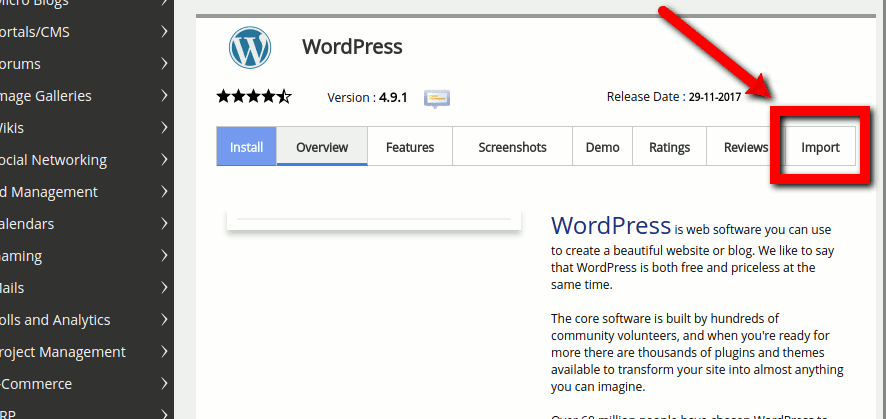Image resolution: width=886 pixels, height=419 pixels.
Task: Open the Import tab
Action: [x=820, y=147]
